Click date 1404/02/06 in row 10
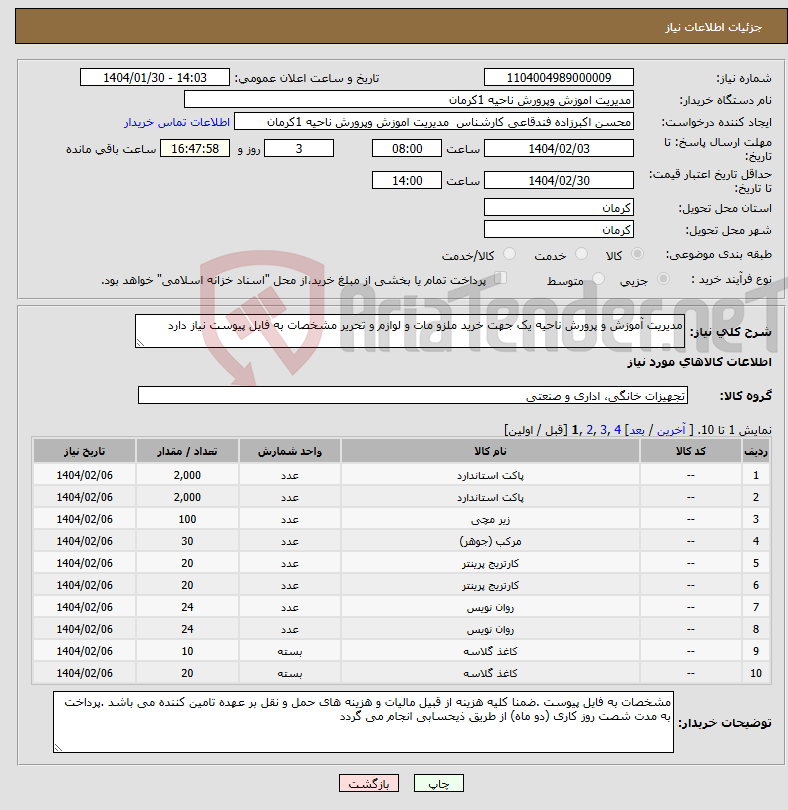Image resolution: width=788 pixels, height=810 pixels. pyautogui.click(x=84, y=673)
